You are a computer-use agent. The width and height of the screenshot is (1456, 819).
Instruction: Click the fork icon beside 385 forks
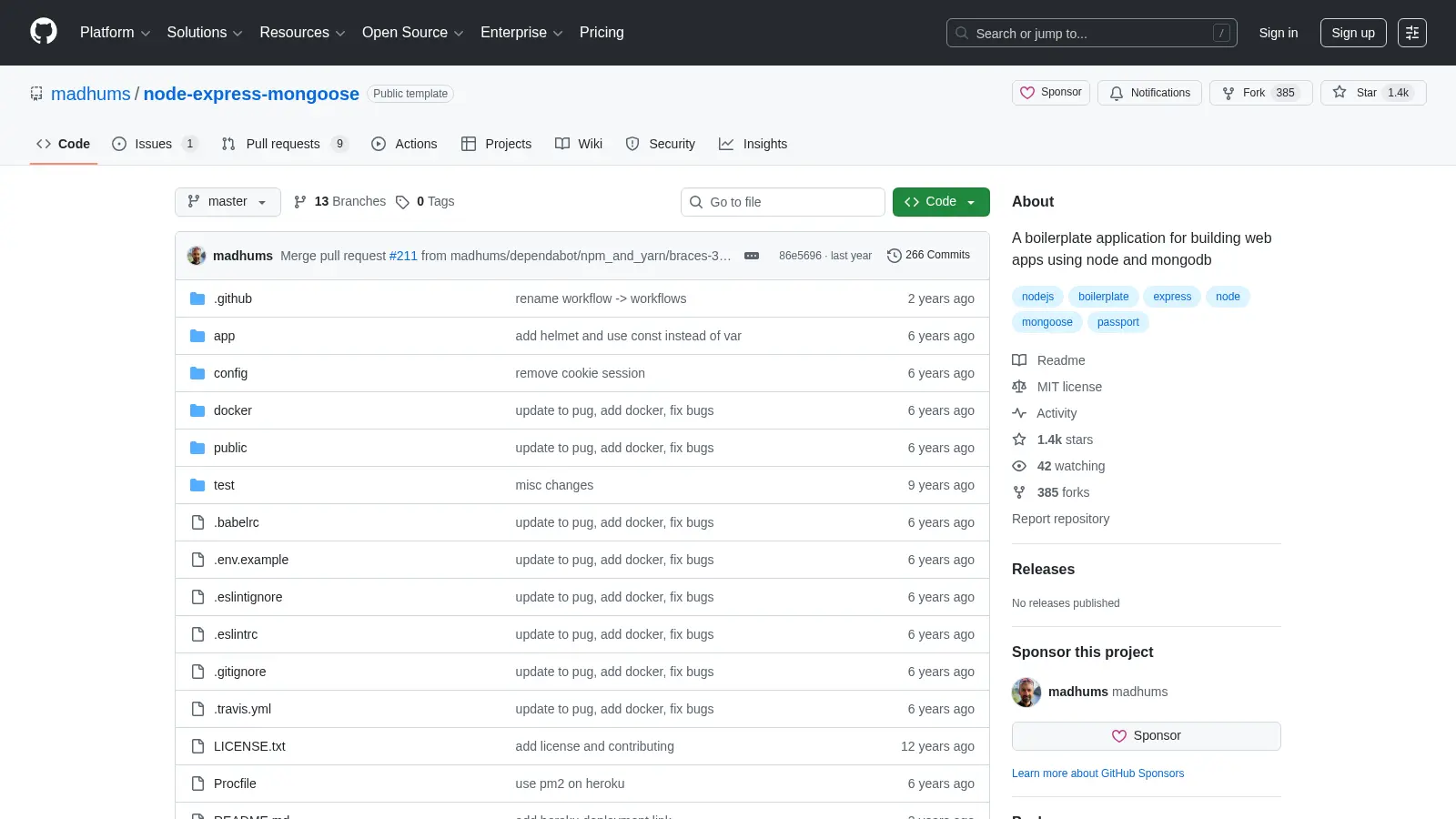click(x=1019, y=492)
